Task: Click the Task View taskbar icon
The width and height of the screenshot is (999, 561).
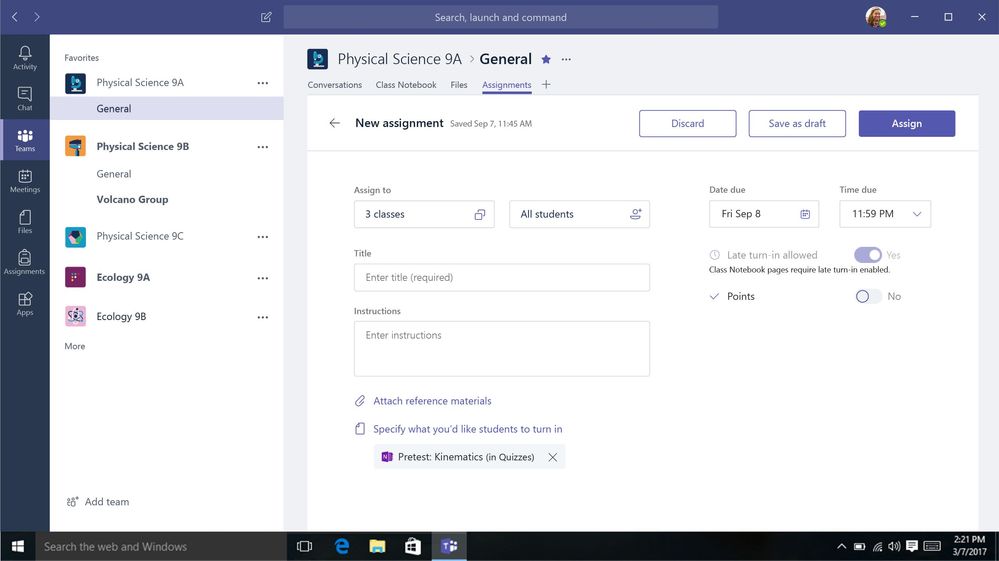Action: click(305, 546)
